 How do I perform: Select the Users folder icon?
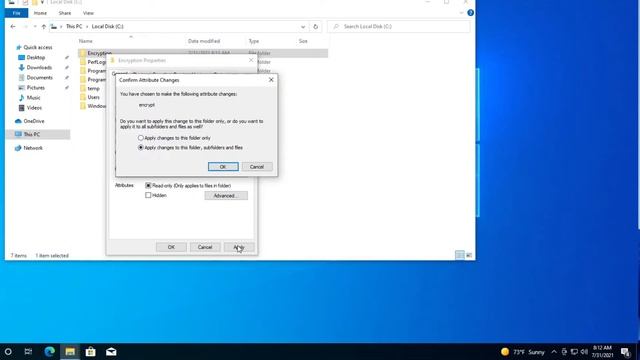pos(83,97)
